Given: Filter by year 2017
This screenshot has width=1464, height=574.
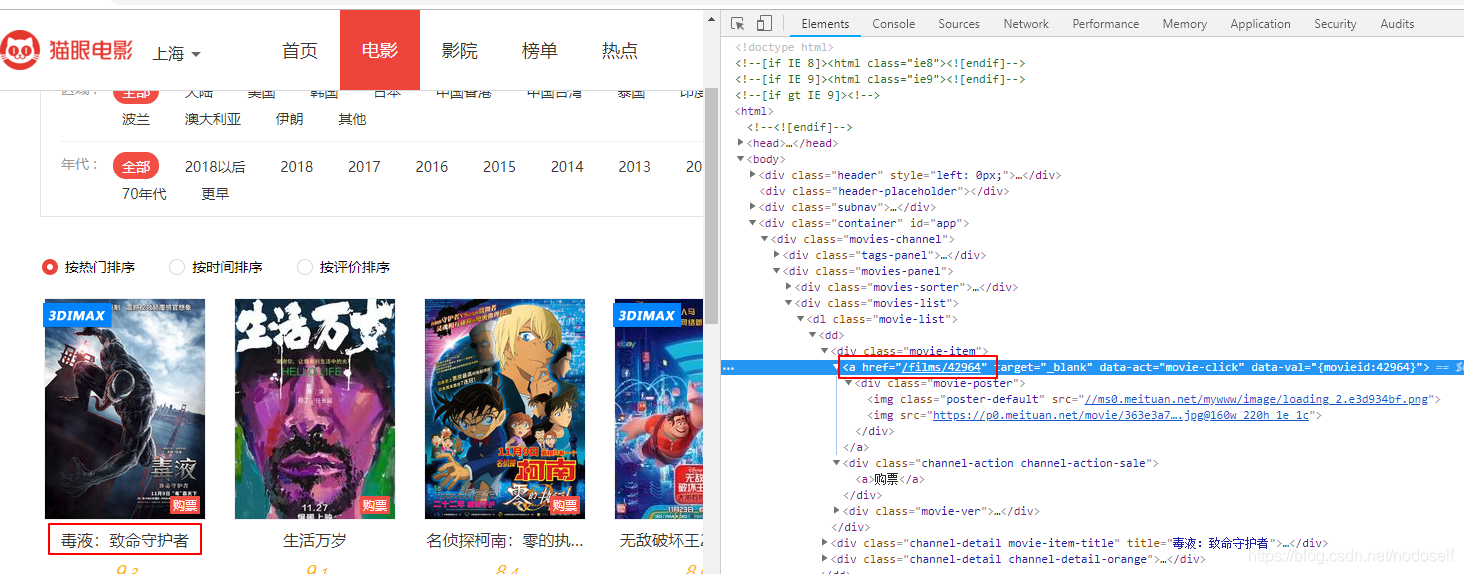Looking at the screenshot, I should (x=364, y=167).
